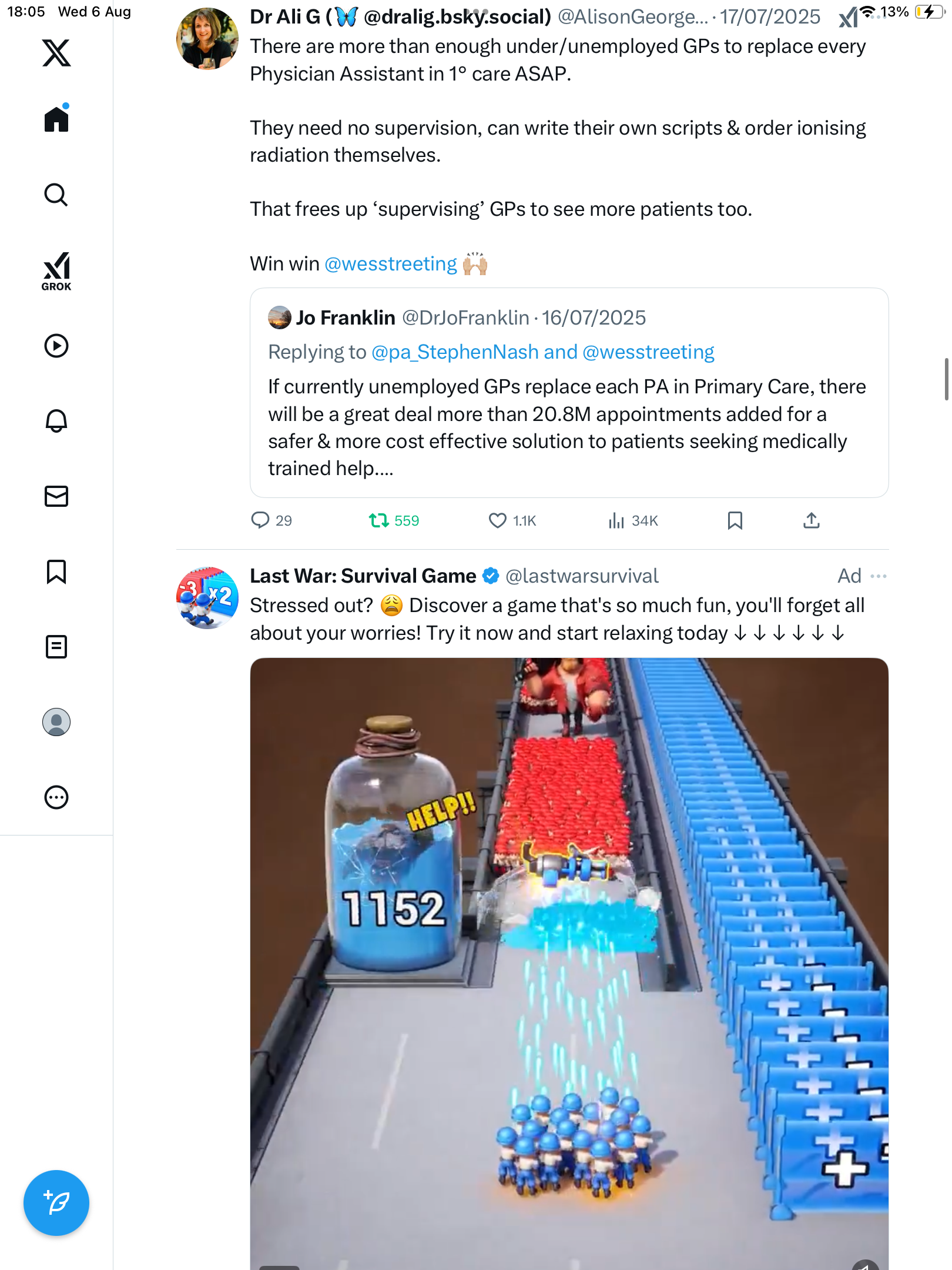Play the Last War game ad video
This screenshot has height=1270, width=952.
[569, 963]
